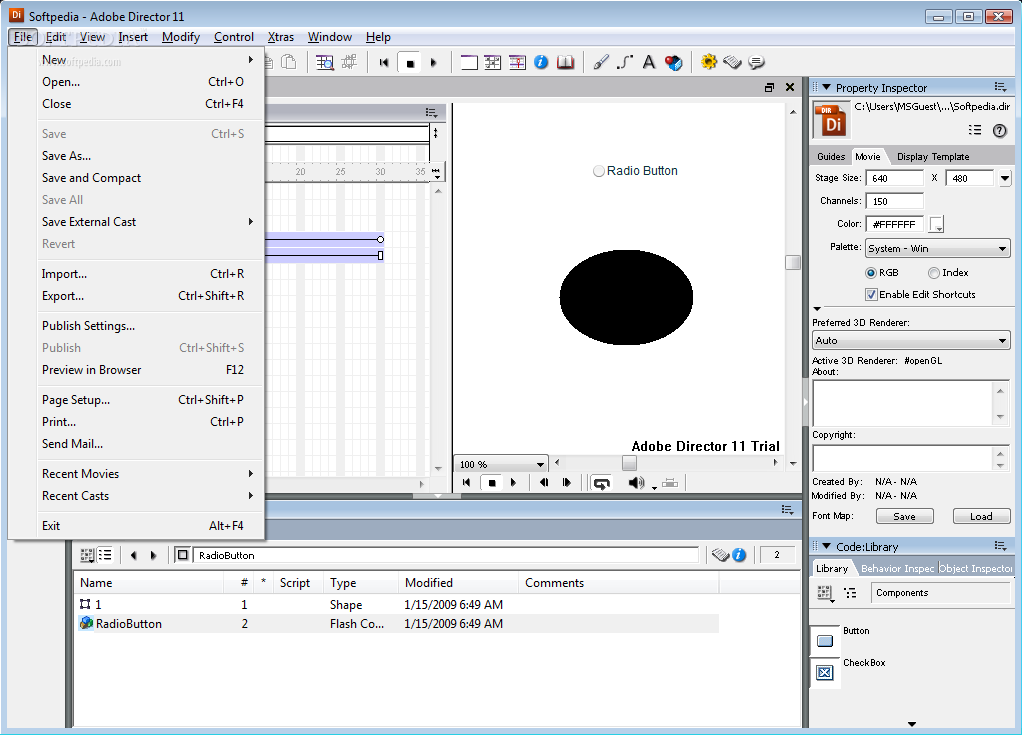
Task: Collapse the Property Inspector panel
Action: 826,87
